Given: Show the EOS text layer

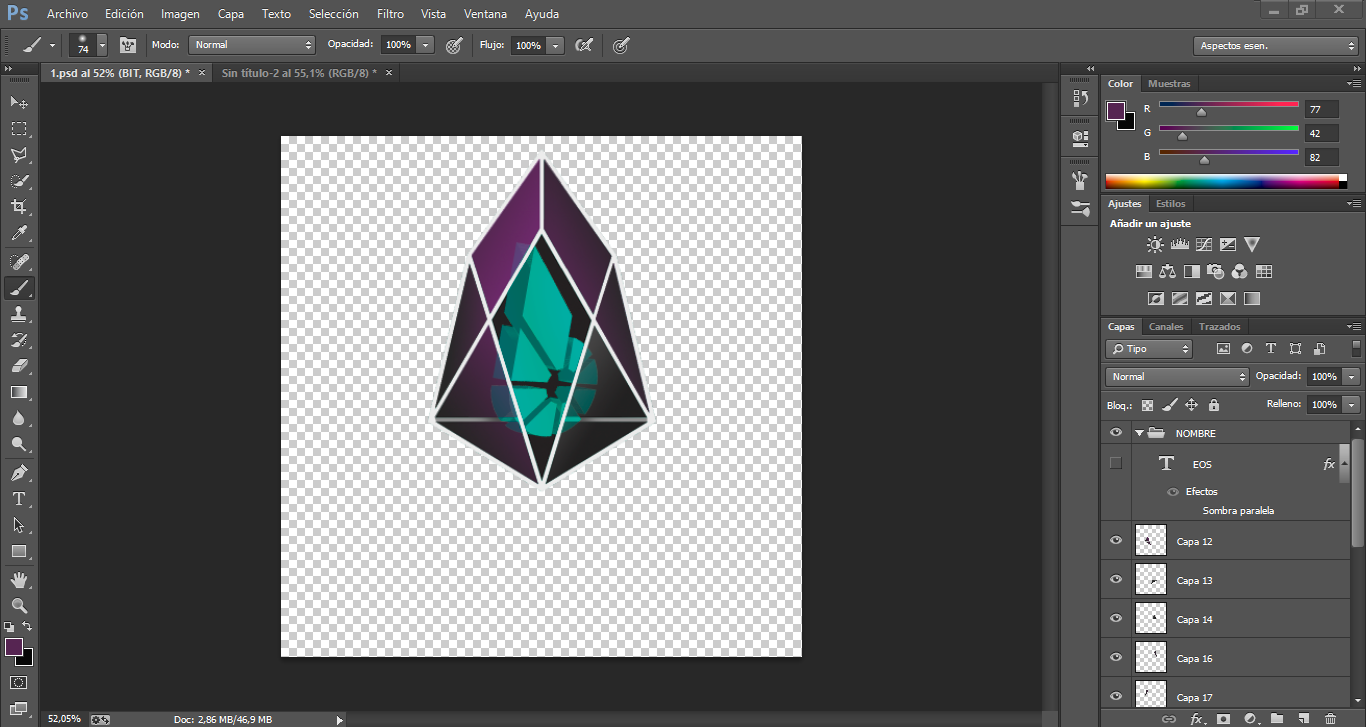Looking at the screenshot, I should pyautogui.click(x=1116, y=463).
